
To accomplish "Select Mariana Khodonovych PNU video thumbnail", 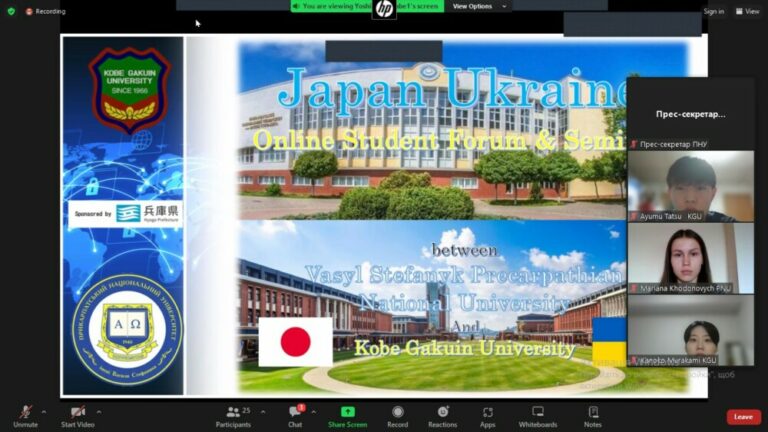I will point(691,258).
